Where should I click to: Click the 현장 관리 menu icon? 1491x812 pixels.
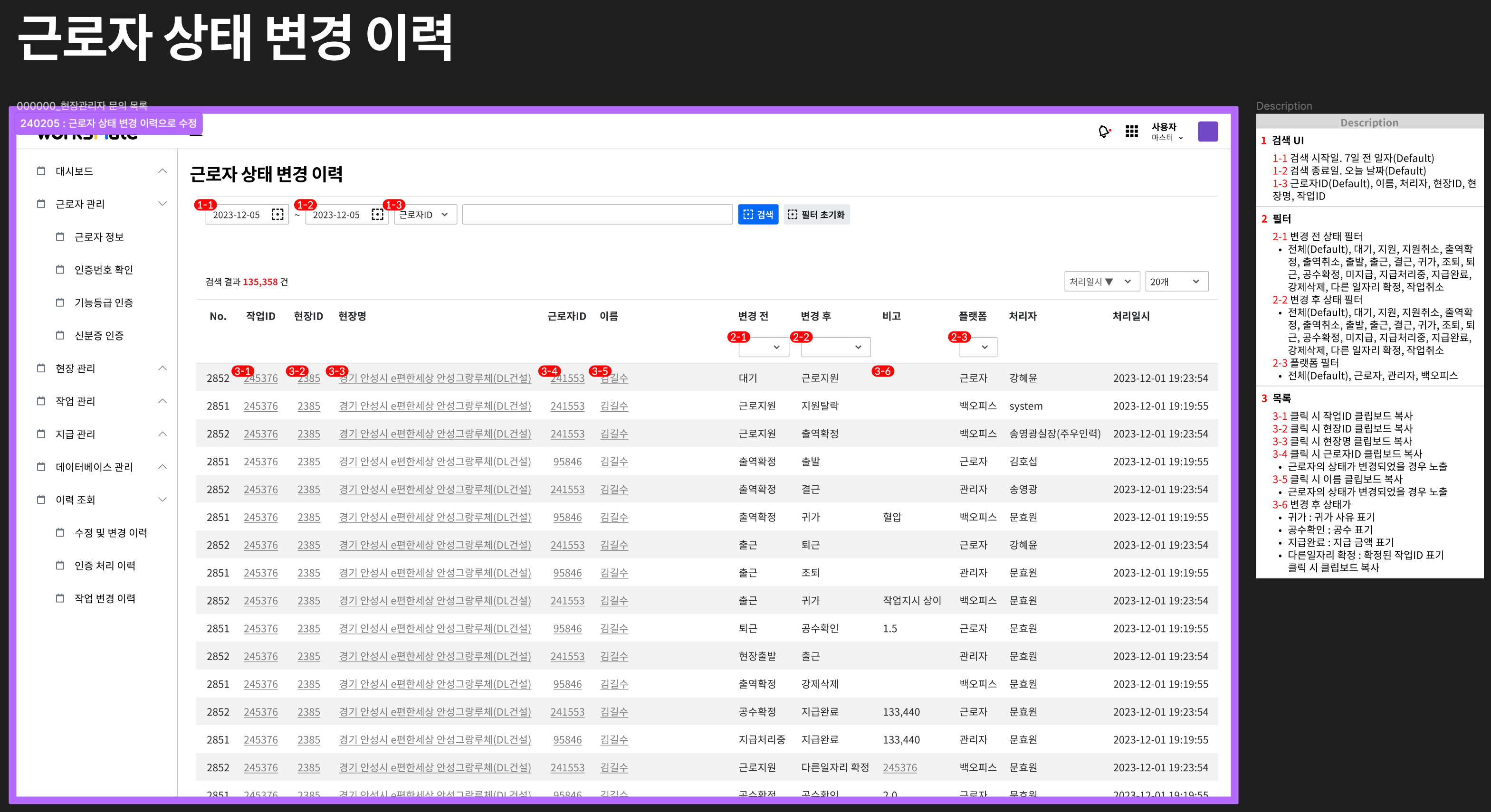41,368
